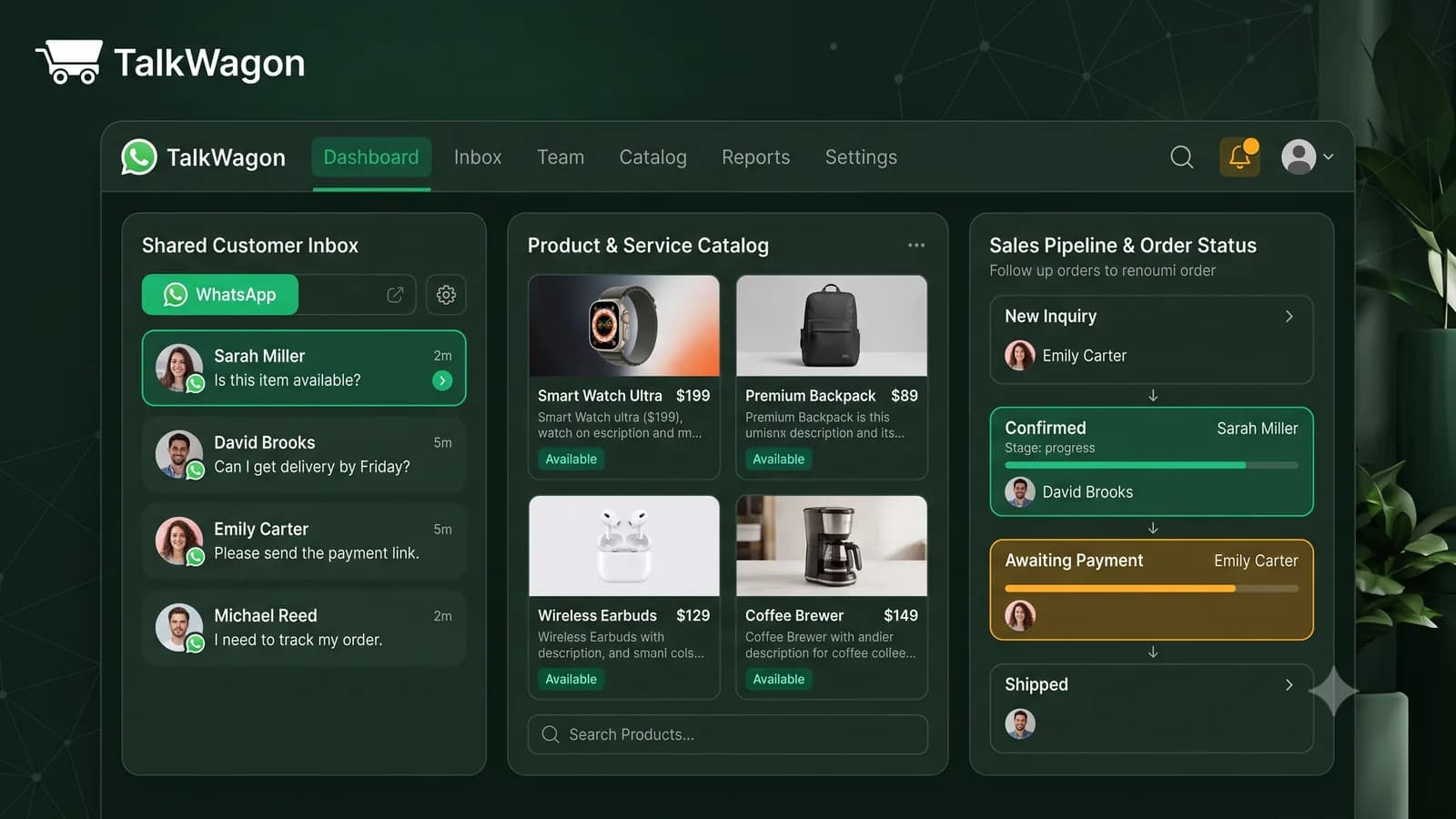View the Reports tab

(755, 157)
